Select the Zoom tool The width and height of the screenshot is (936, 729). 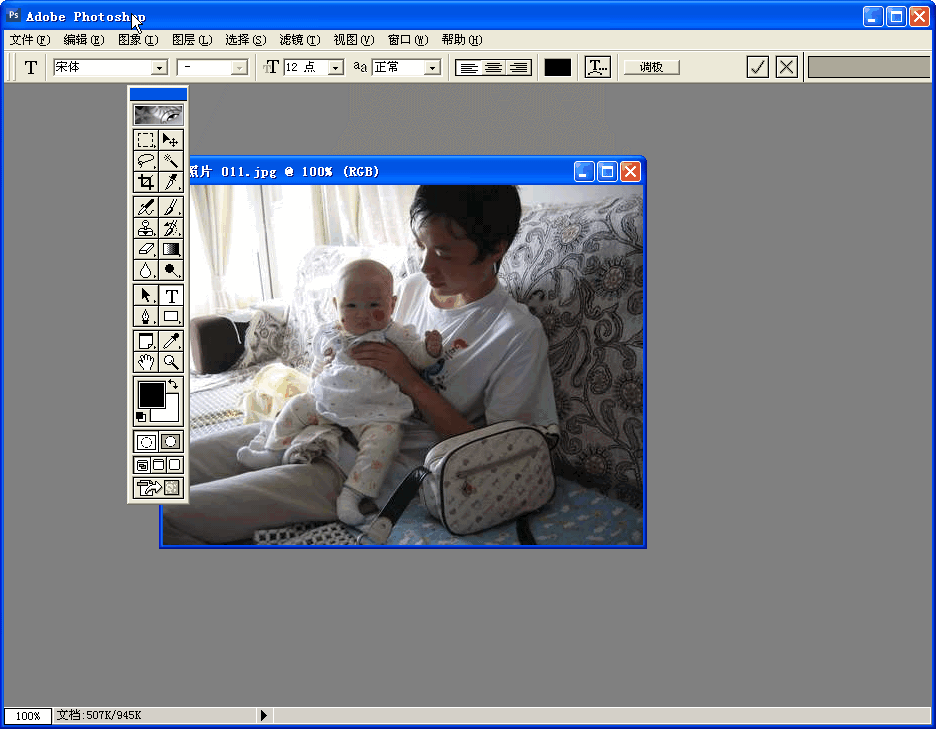[x=171, y=362]
